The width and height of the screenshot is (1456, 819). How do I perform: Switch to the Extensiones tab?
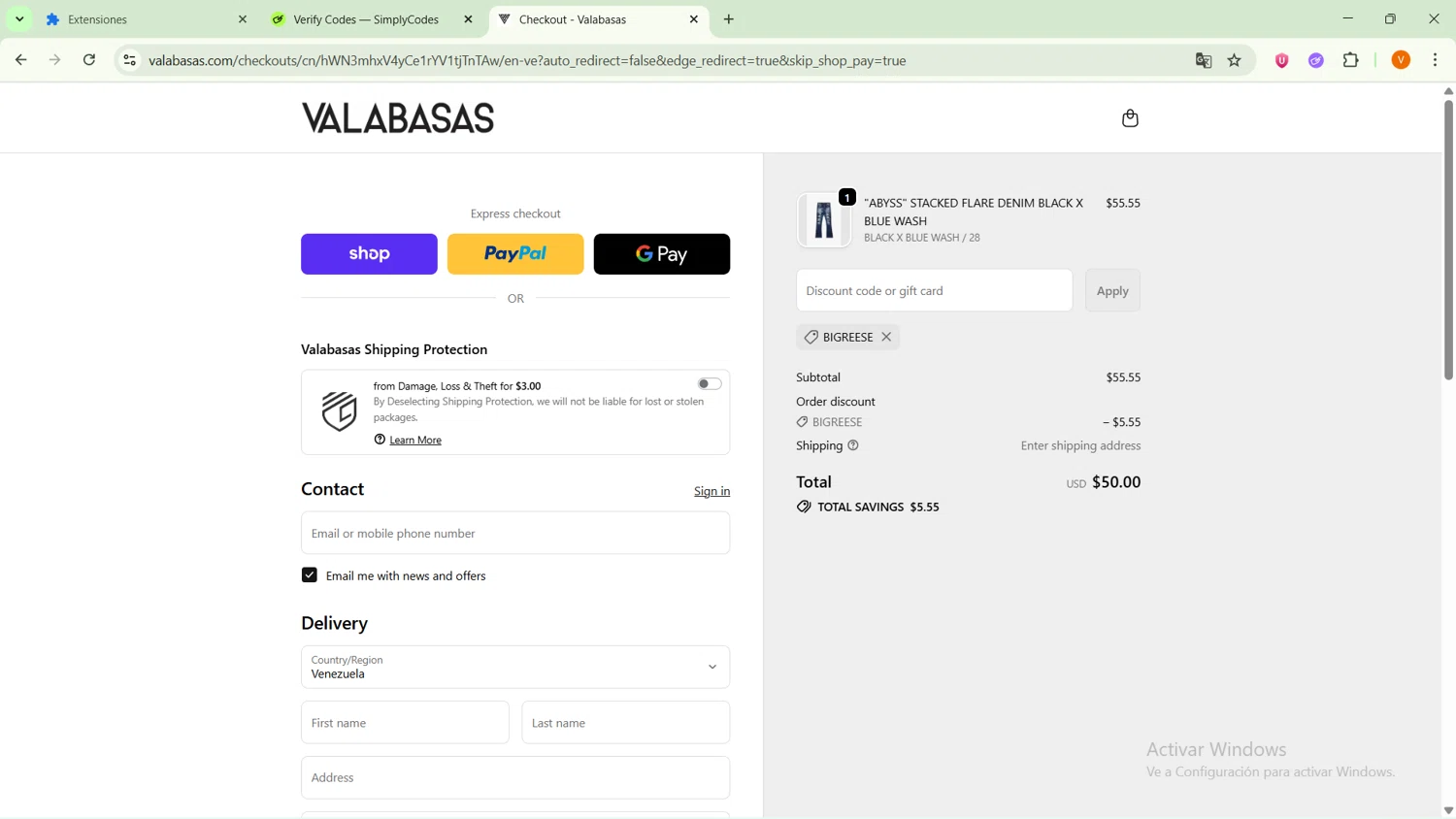pos(146,19)
